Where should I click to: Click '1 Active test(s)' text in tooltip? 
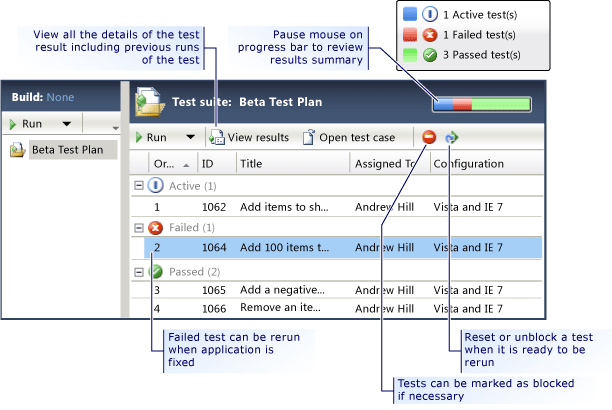point(480,15)
